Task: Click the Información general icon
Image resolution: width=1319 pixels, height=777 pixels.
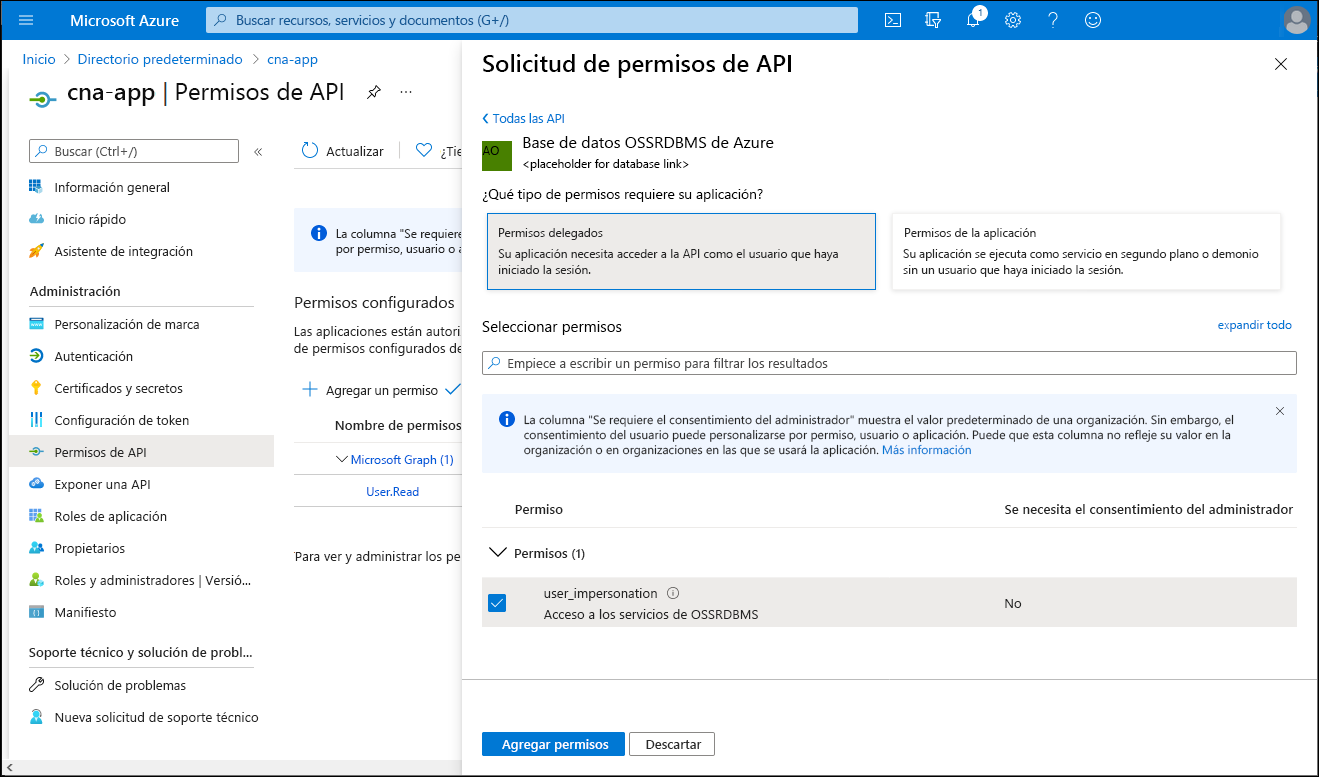Action: click(x=36, y=187)
